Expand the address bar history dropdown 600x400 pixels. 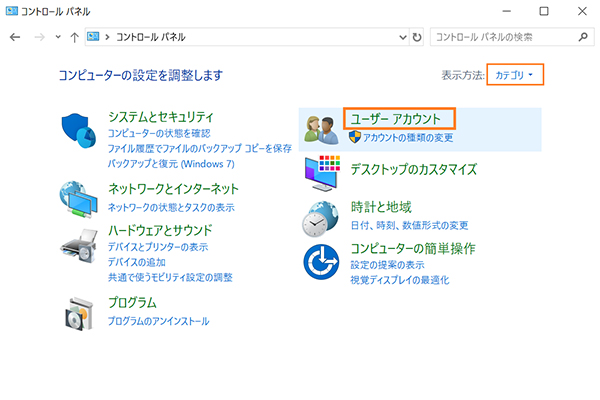403,37
